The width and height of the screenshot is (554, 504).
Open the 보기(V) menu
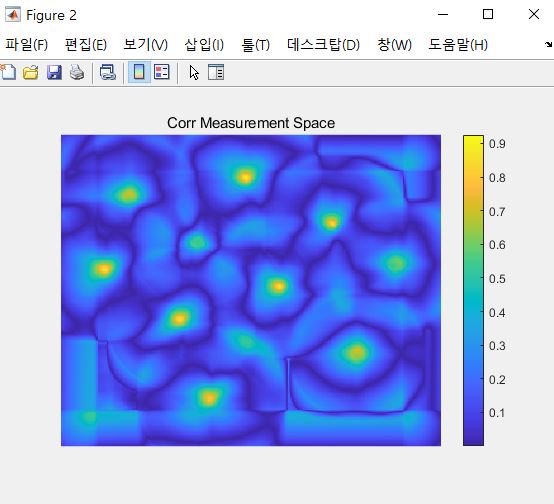click(x=146, y=45)
